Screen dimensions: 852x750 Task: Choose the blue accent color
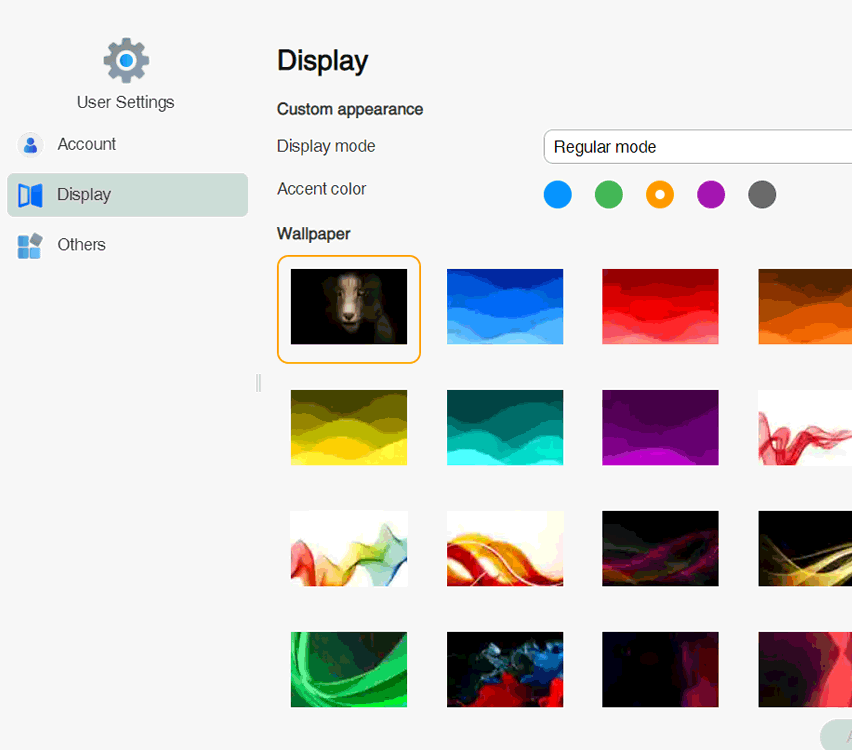pos(557,195)
